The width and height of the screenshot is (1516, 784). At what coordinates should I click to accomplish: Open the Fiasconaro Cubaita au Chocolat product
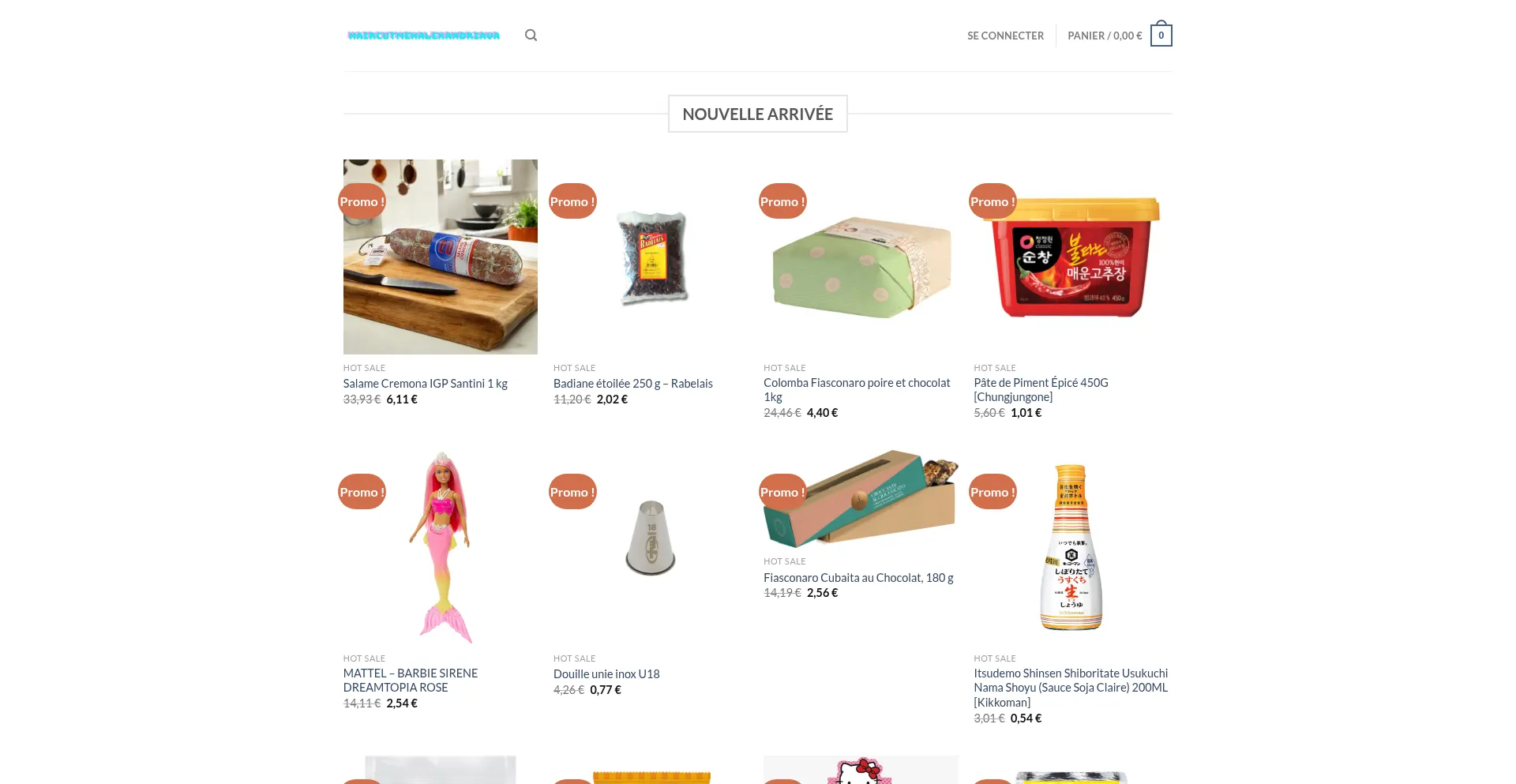(858, 578)
